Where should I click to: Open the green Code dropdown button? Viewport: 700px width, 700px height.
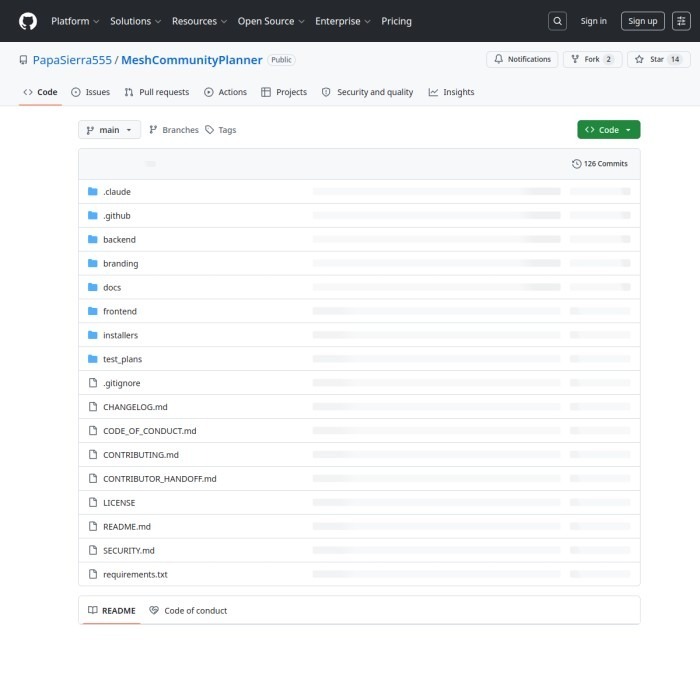click(608, 130)
